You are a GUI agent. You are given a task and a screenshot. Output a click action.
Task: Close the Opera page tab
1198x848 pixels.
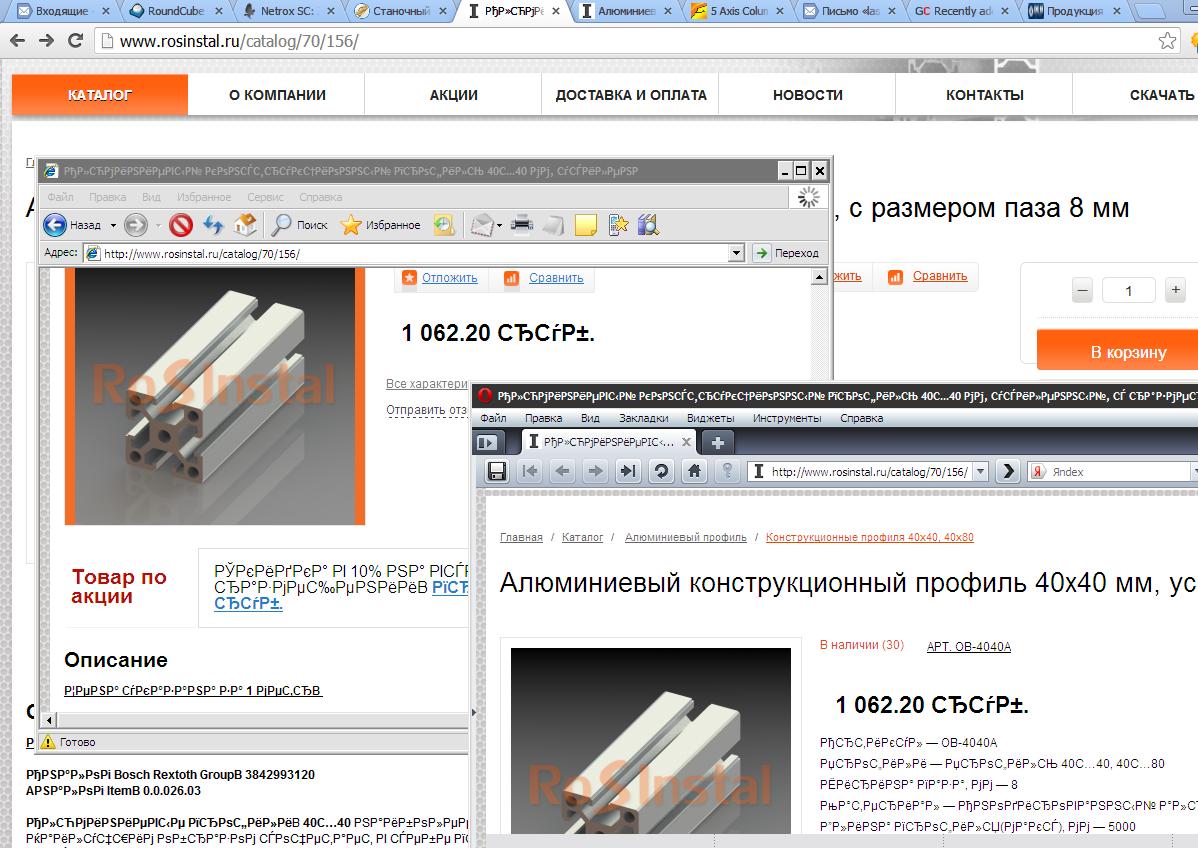click(686, 442)
